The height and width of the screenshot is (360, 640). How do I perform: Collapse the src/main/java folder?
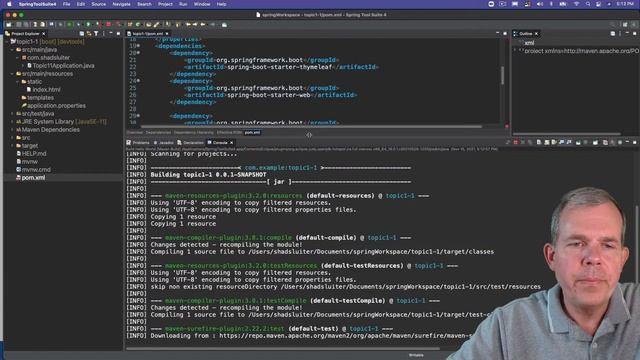click(x=12, y=50)
